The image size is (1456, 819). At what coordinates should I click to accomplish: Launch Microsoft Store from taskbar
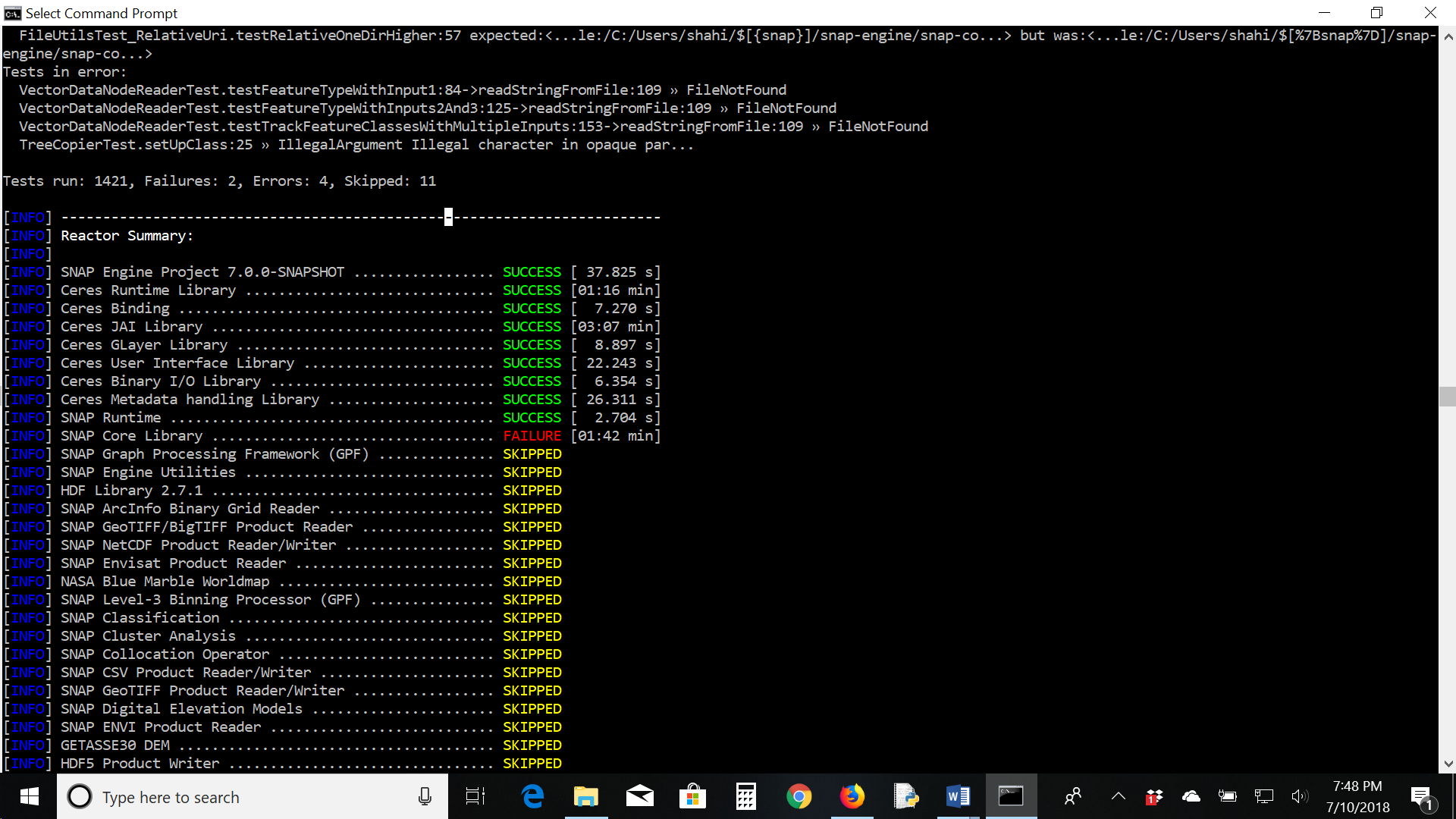(692, 796)
